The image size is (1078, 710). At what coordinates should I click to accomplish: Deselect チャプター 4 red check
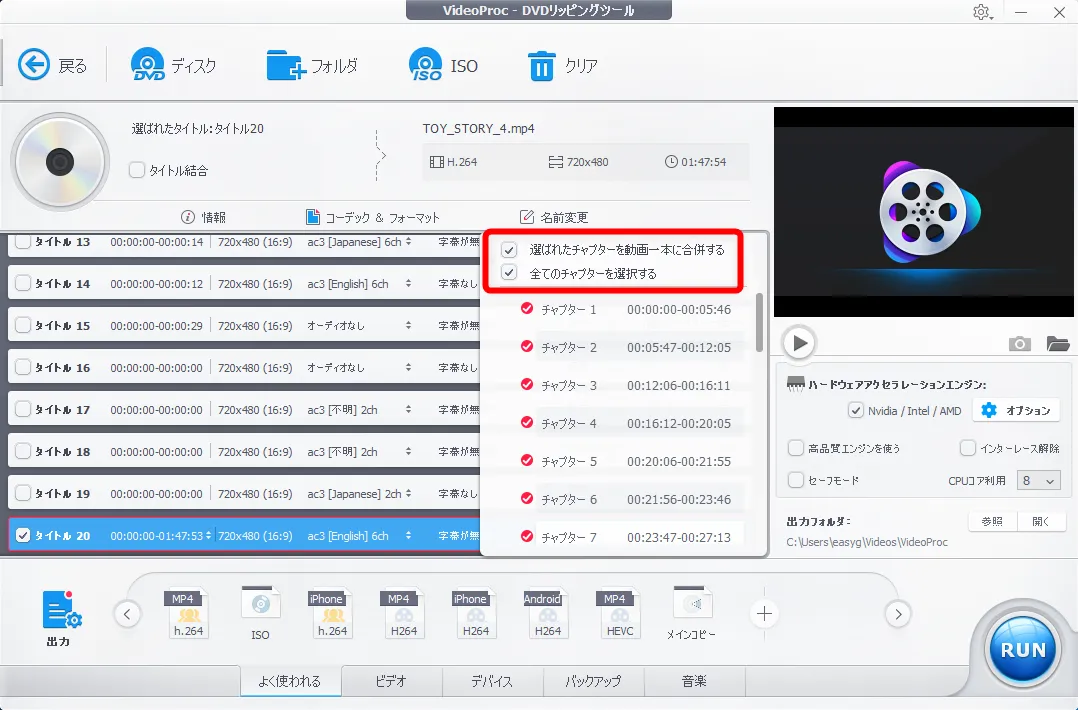[527, 422]
